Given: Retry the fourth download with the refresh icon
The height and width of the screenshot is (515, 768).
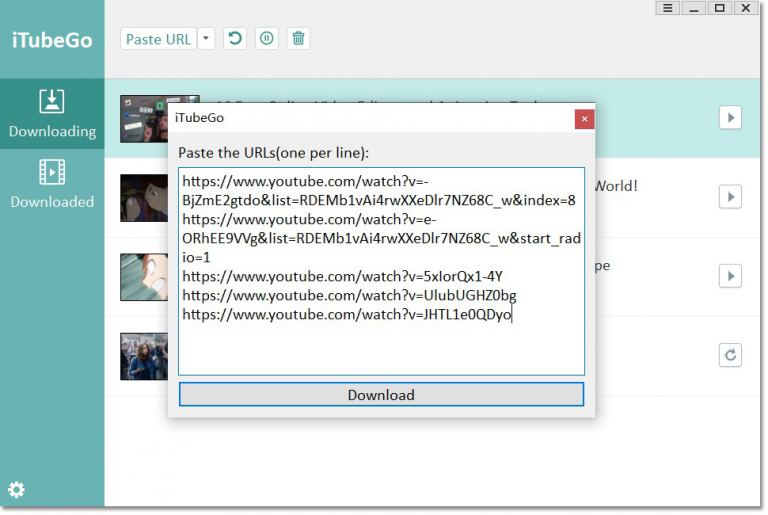Looking at the screenshot, I should 730,355.
